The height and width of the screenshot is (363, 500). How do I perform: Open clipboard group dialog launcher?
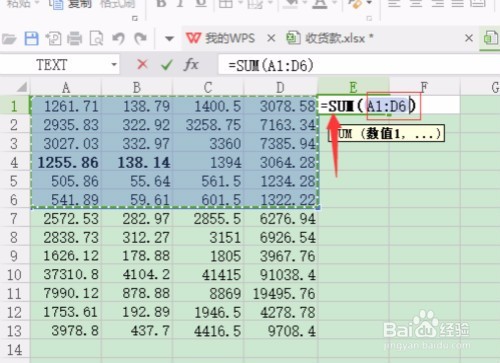pyautogui.click(x=135, y=19)
